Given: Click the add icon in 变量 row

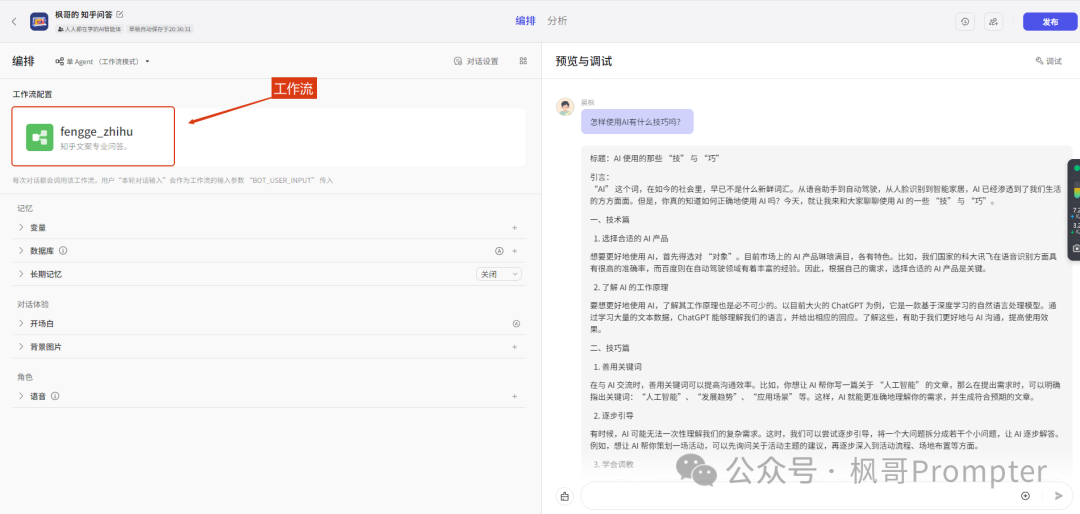Looking at the screenshot, I should 515,228.
